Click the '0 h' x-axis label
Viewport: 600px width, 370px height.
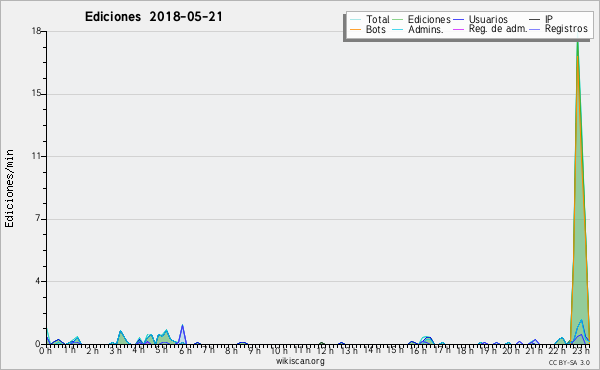pos(45,350)
